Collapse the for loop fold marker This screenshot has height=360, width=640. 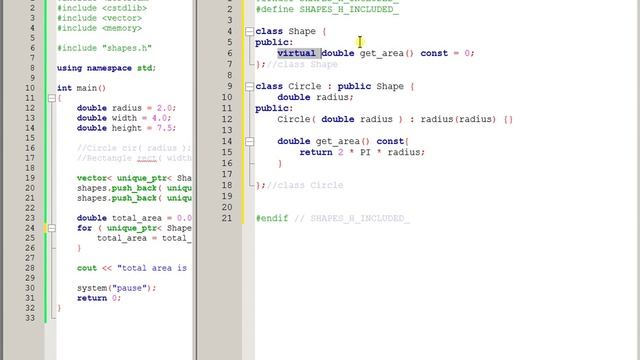pyautogui.click(x=52, y=228)
